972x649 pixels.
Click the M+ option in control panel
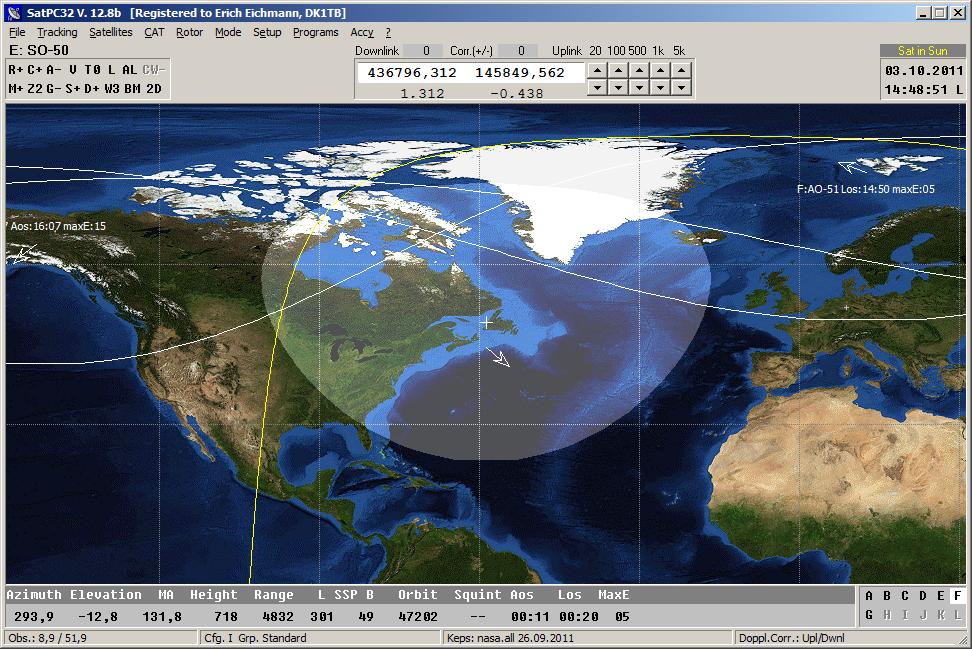(x=16, y=88)
